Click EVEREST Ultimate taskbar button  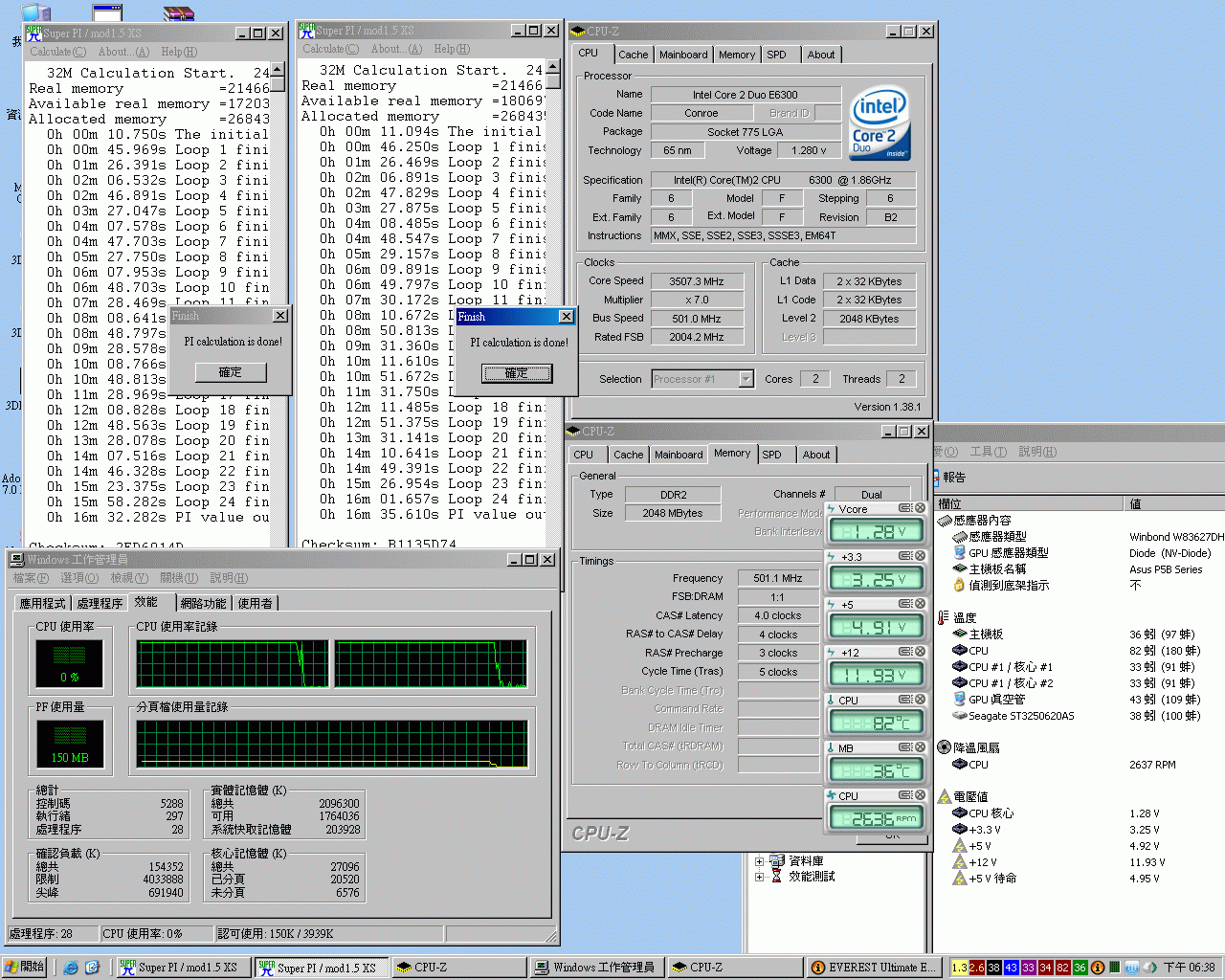coord(874,968)
